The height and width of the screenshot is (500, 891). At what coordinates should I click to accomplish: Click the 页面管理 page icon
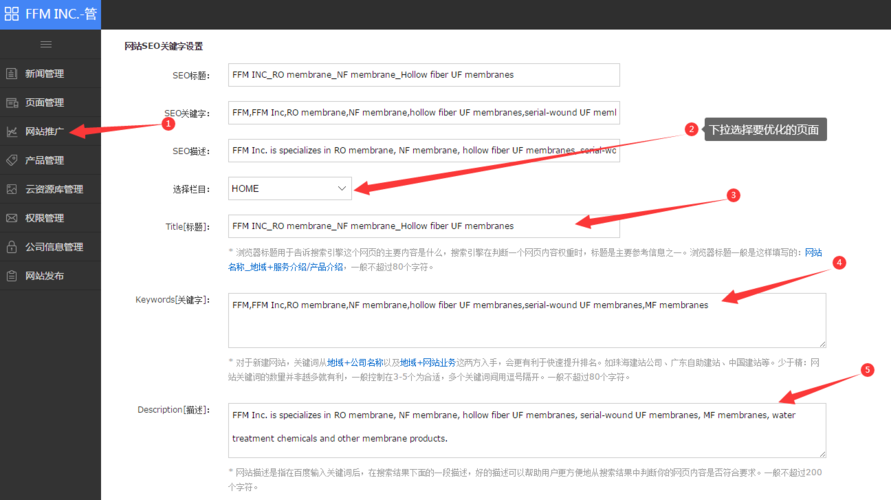click(x=11, y=102)
